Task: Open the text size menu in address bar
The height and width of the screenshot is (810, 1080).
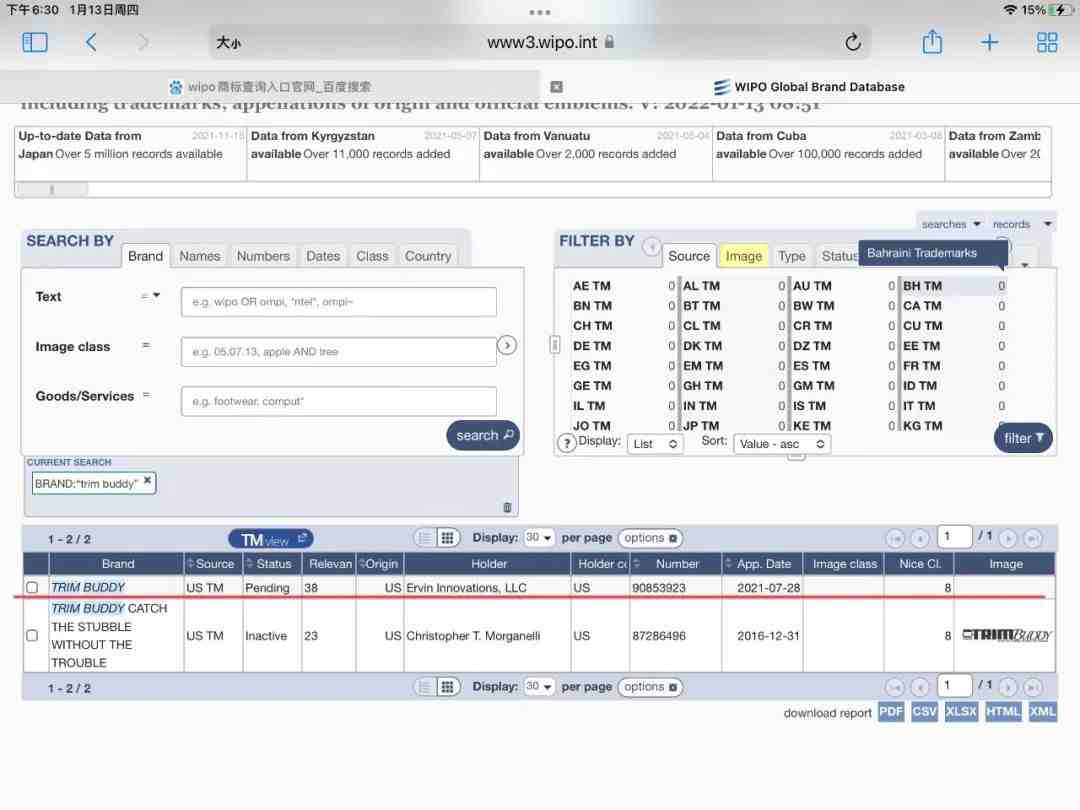Action: click(229, 43)
